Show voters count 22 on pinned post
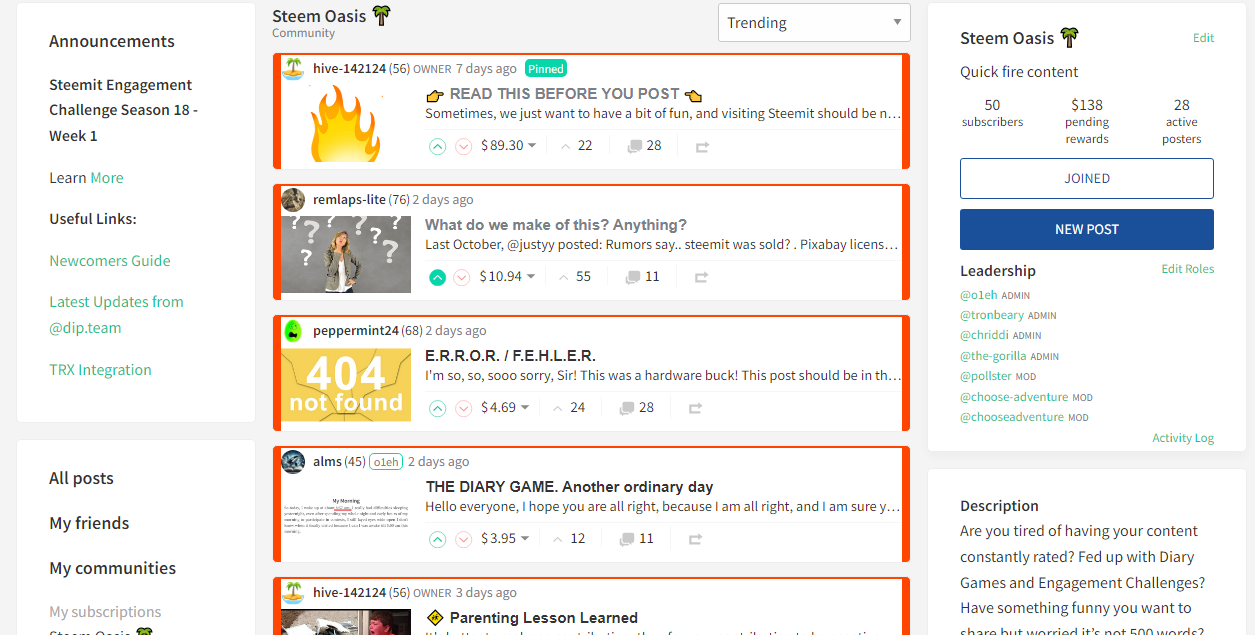The height and width of the screenshot is (635, 1255). point(577,146)
